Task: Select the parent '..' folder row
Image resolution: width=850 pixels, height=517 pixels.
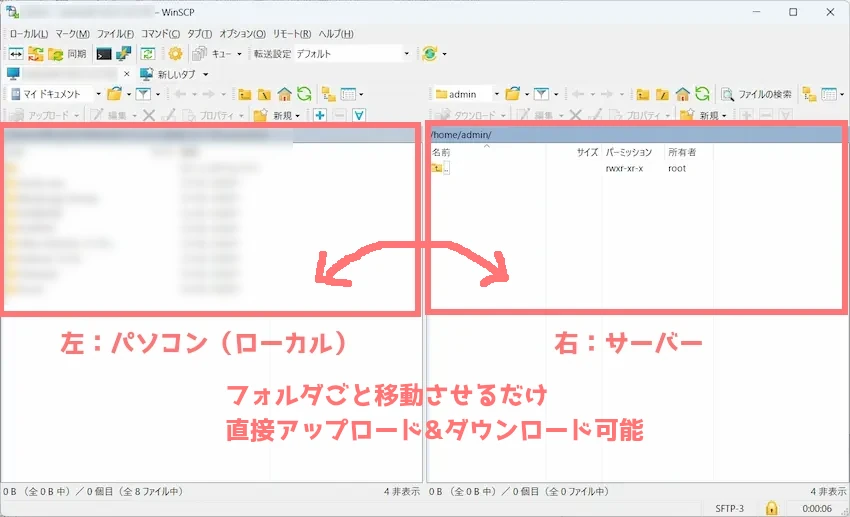Action: [x=440, y=169]
